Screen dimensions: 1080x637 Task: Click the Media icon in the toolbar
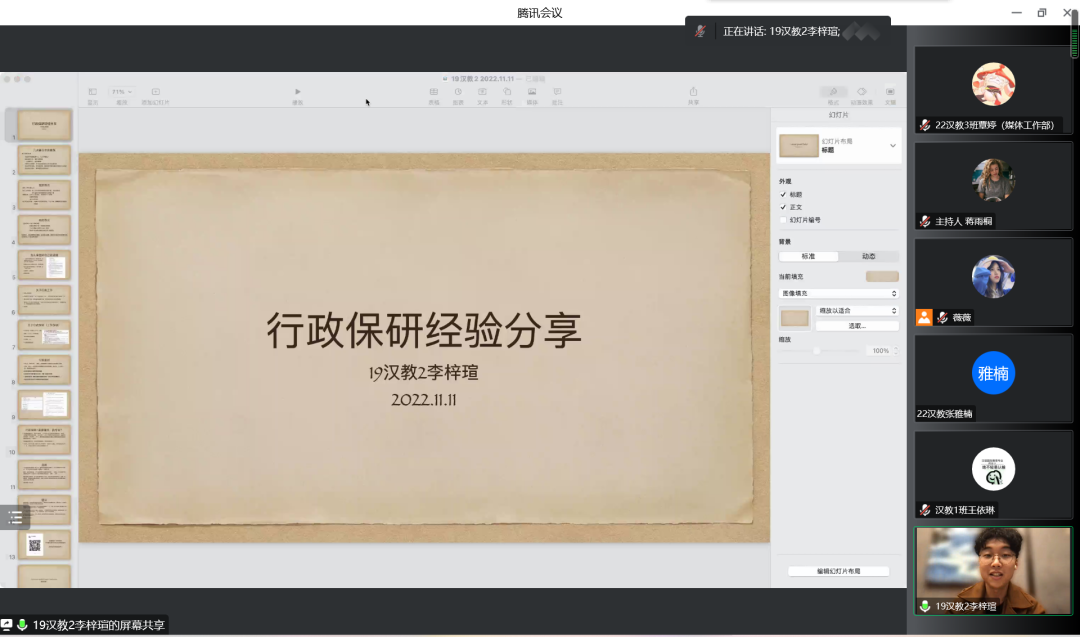point(532,92)
